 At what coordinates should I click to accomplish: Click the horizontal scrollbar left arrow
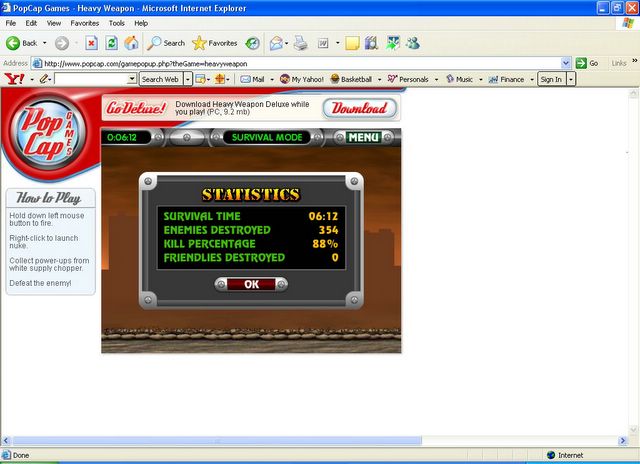[6, 441]
